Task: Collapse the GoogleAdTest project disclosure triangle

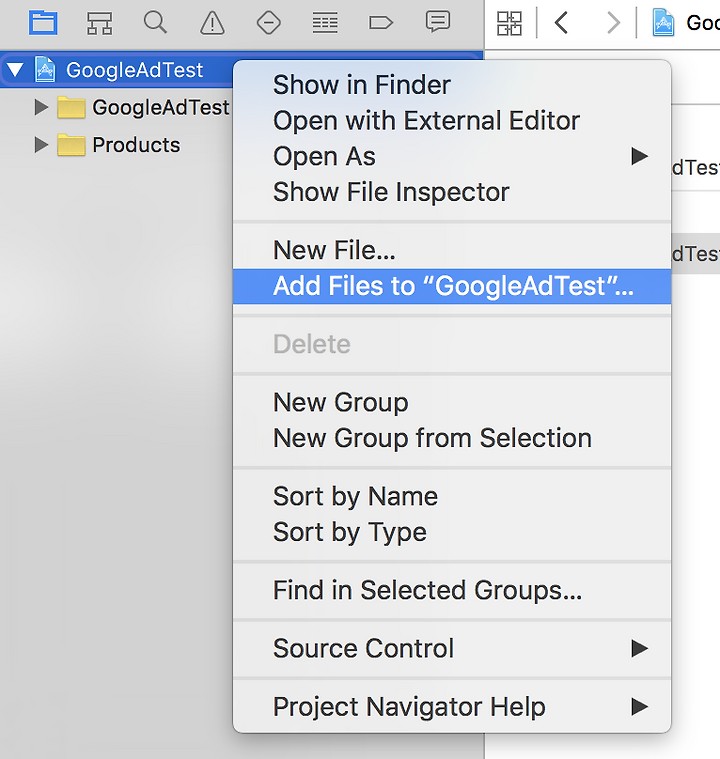Action: click(x=15, y=70)
